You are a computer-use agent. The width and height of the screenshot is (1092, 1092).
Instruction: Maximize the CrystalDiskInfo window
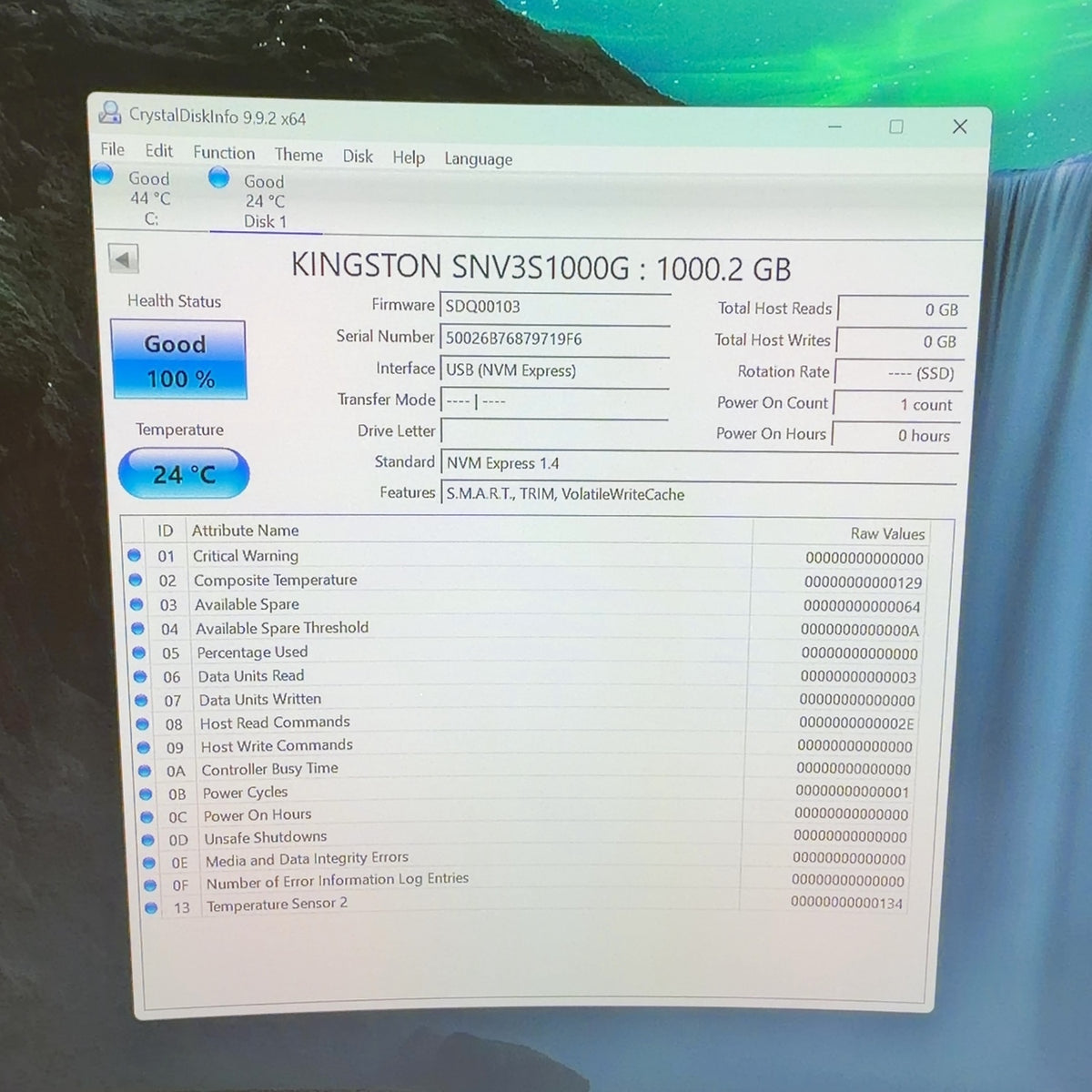(896, 126)
